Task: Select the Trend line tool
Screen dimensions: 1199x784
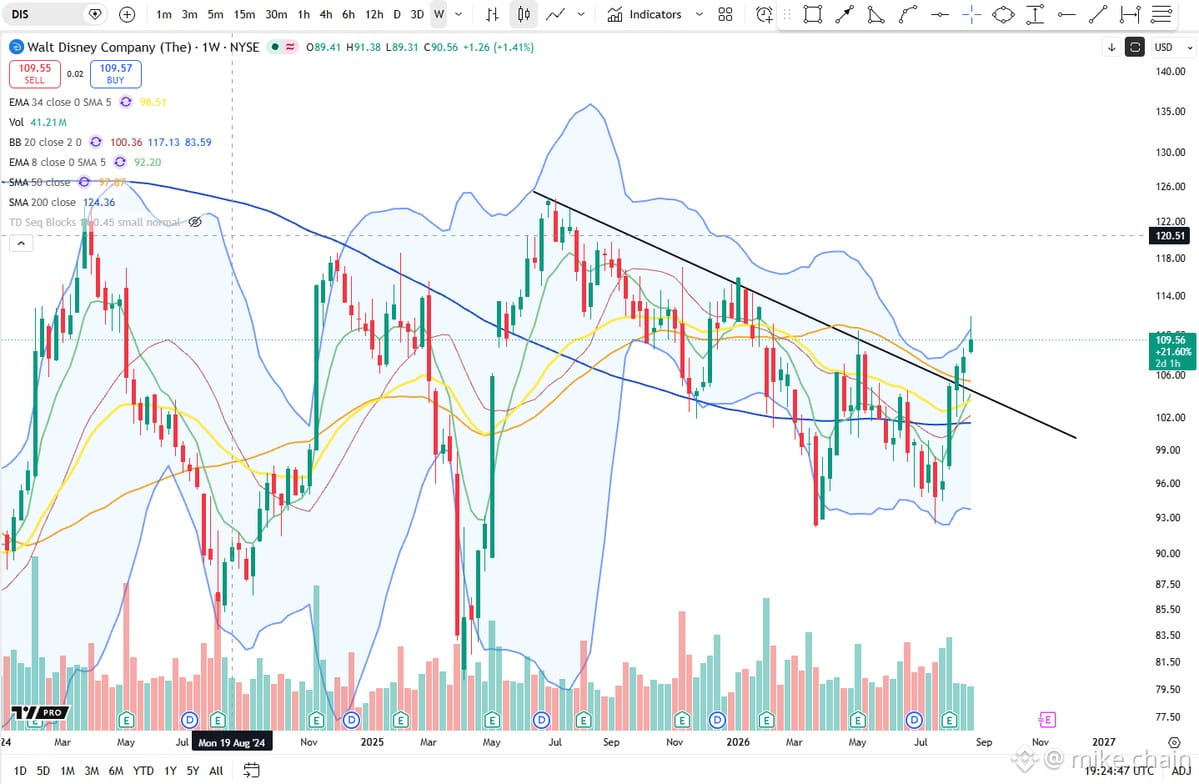Action: (x=1098, y=14)
